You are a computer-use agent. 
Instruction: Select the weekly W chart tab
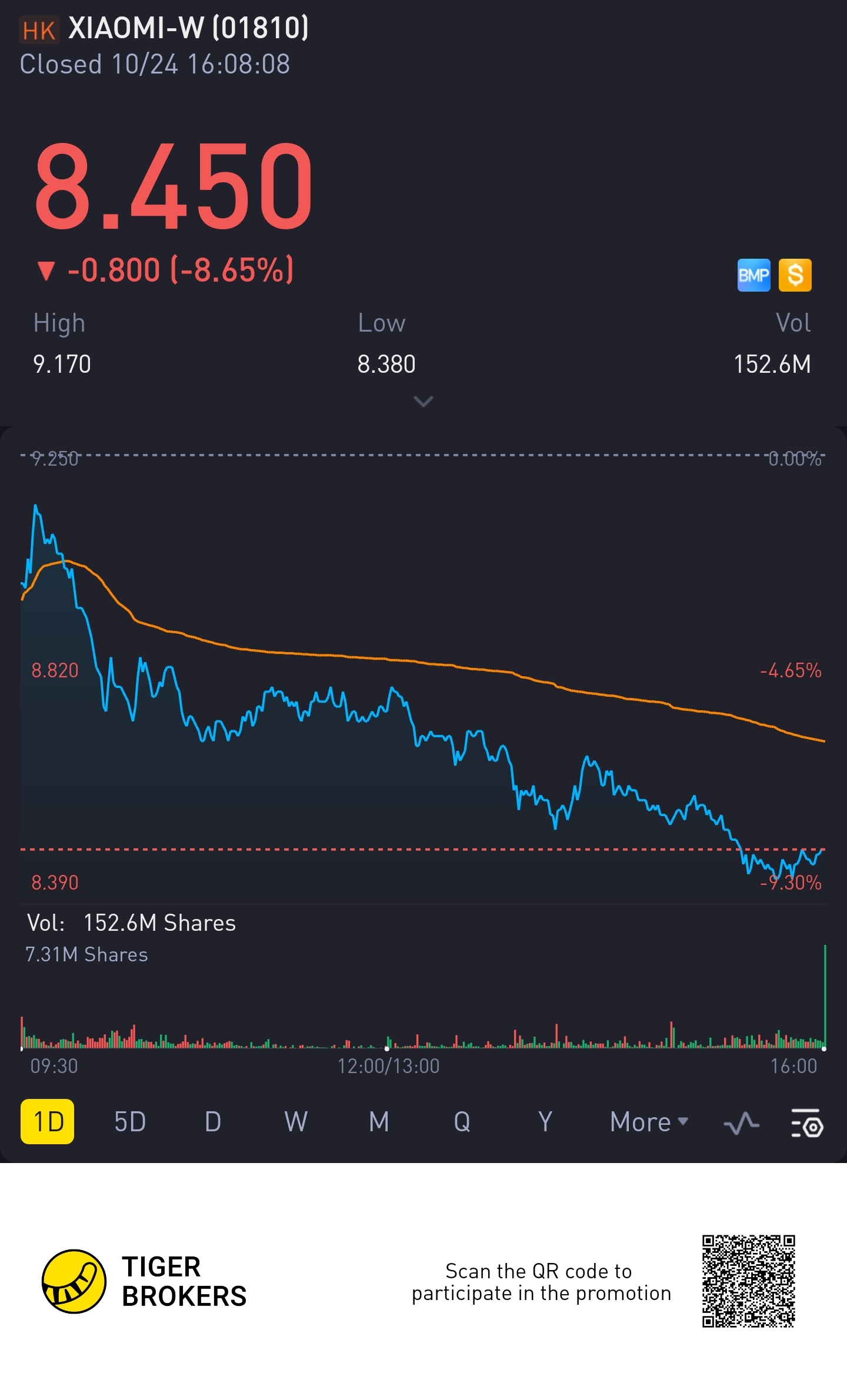[296, 1122]
